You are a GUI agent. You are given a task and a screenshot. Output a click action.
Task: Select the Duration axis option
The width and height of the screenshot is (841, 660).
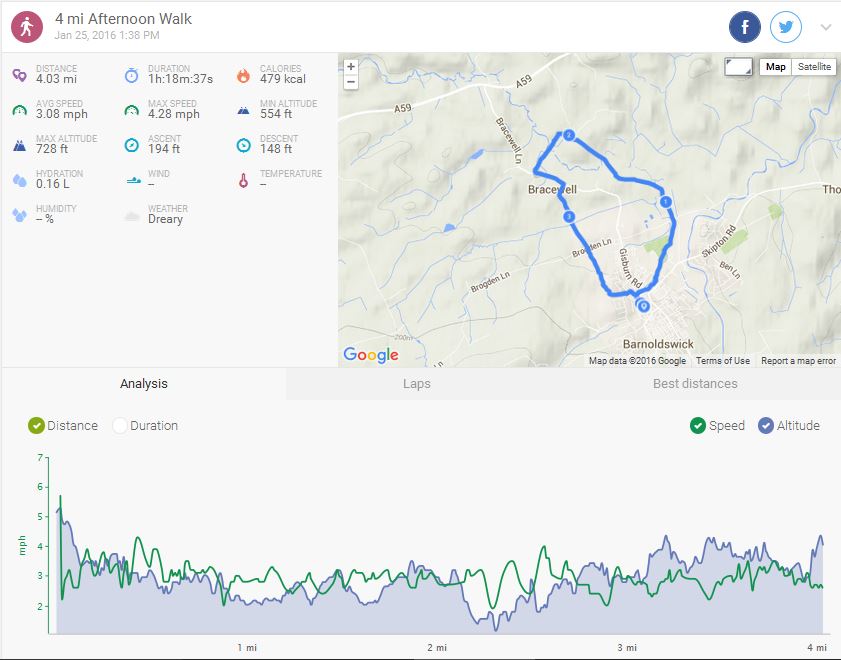pos(121,425)
